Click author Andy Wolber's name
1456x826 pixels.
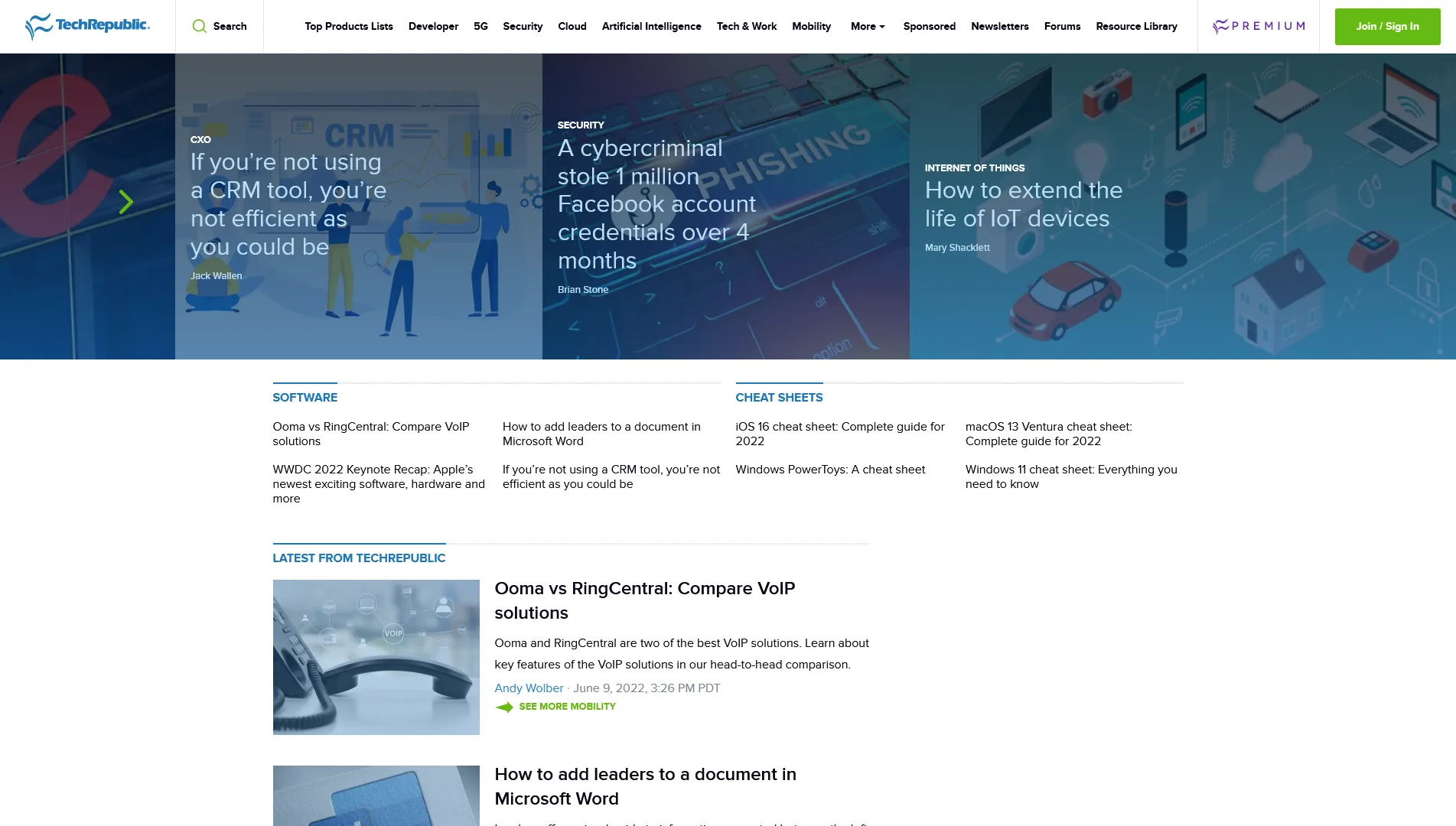click(529, 688)
